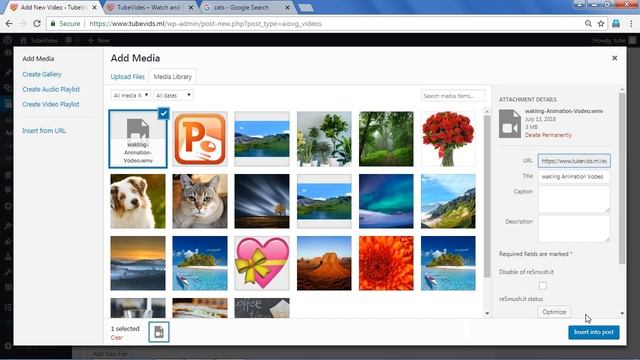
Task: Click the attachment URL field
Action: (x=574, y=161)
